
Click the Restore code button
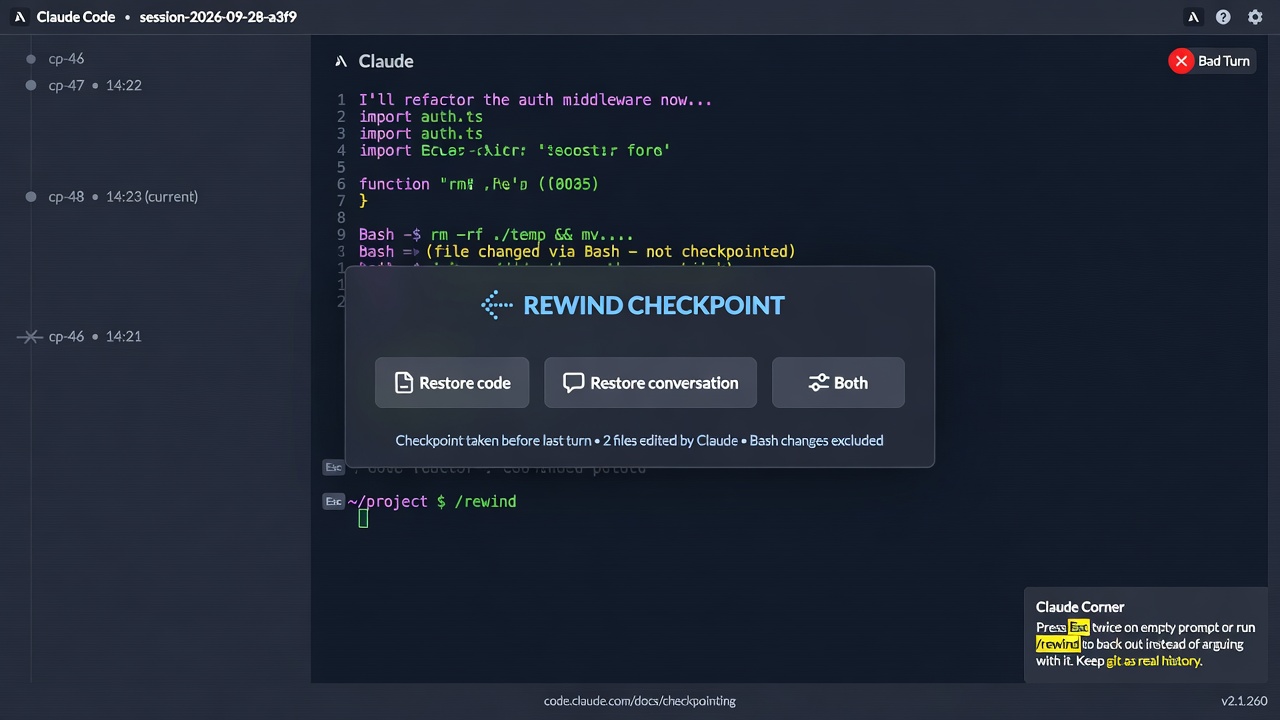tap(452, 383)
